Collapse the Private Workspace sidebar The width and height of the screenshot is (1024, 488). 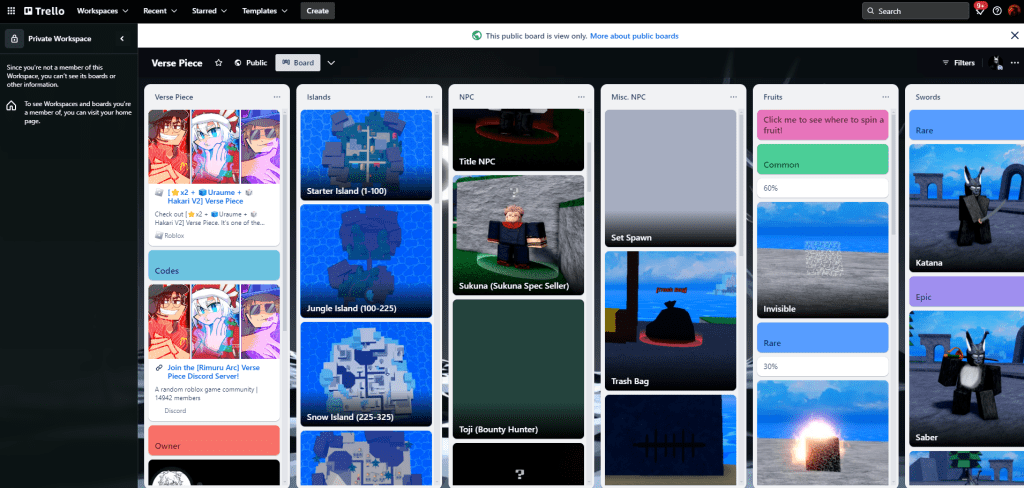122,38
